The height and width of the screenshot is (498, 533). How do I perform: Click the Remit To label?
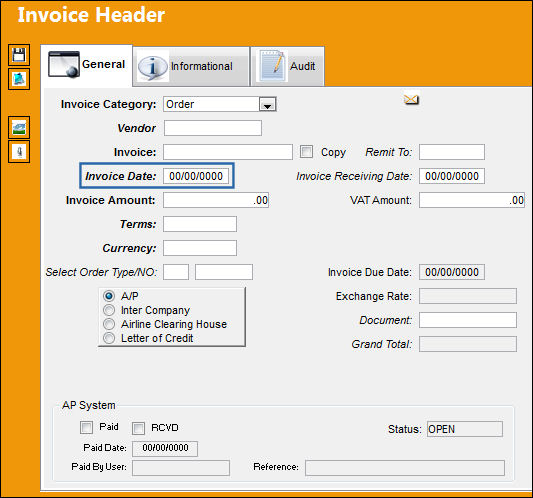pos(389,152)
